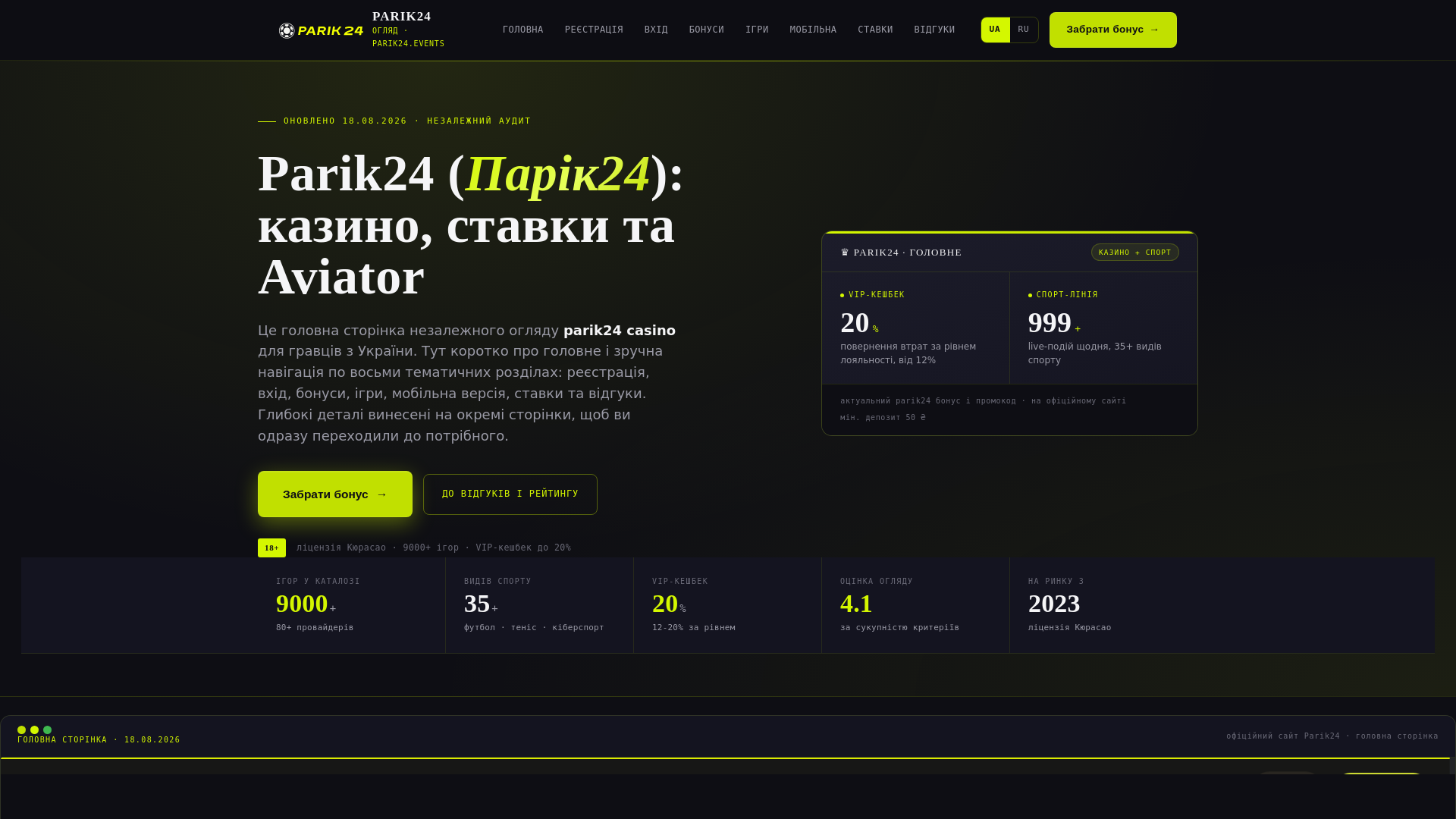Click the 999+ sport line value
The image size is (1456, 819).
[x=1054, y=323]
